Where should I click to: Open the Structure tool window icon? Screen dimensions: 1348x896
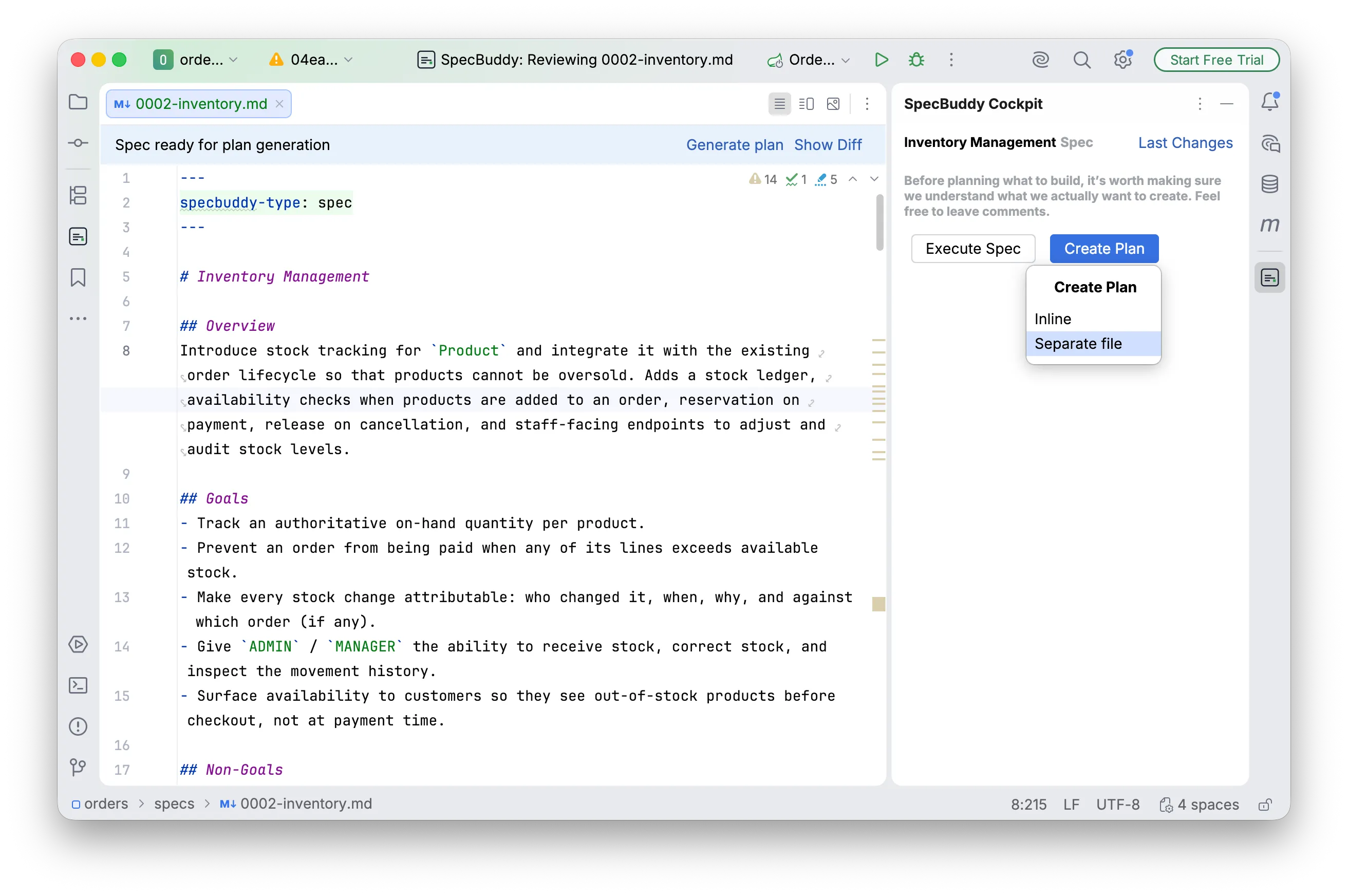click(78, 195)
